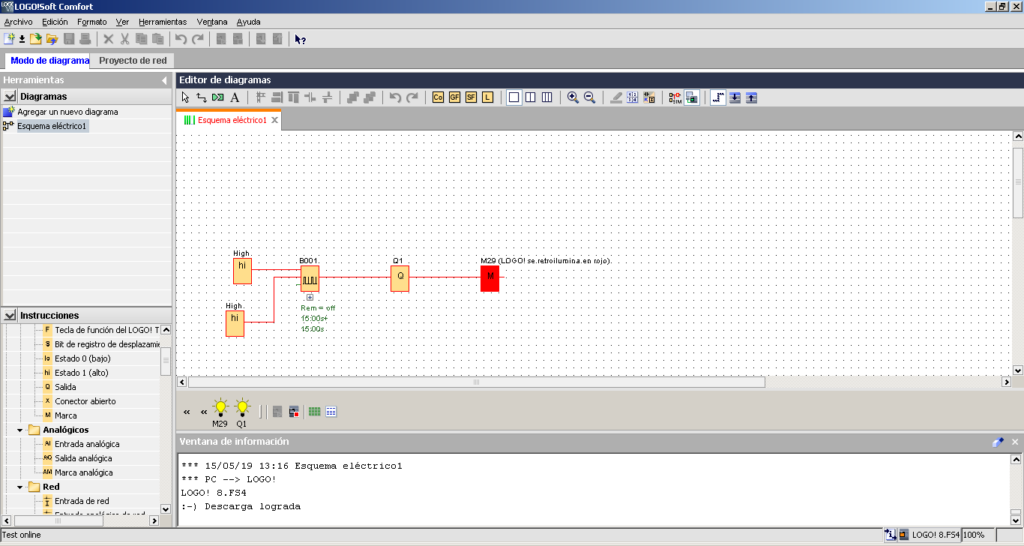Click Agregar un nuevo diagrama
This screenshot has width=1024, height=546.
[x=67, y=112]
